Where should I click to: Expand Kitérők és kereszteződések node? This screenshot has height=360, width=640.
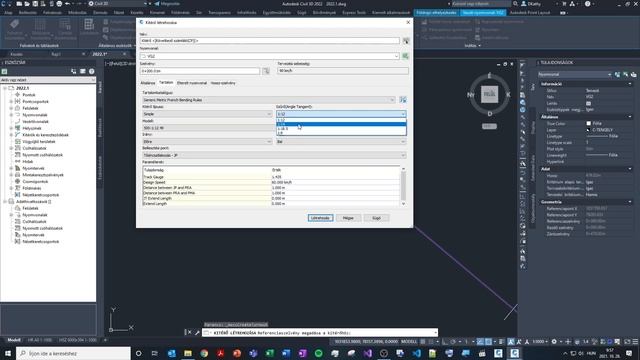pyautogui.click(x=11, y=135)
